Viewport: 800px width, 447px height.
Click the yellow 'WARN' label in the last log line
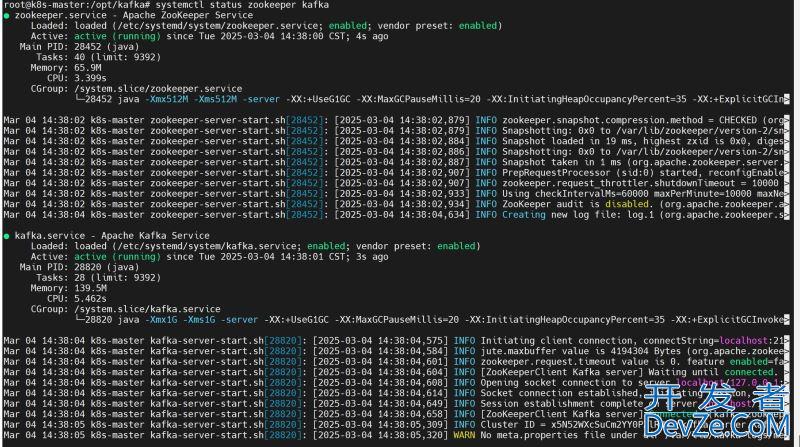click(464, 435)
